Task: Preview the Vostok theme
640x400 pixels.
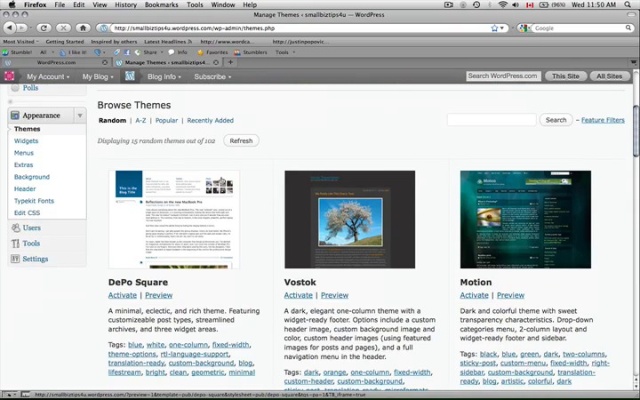Action: 335,295
